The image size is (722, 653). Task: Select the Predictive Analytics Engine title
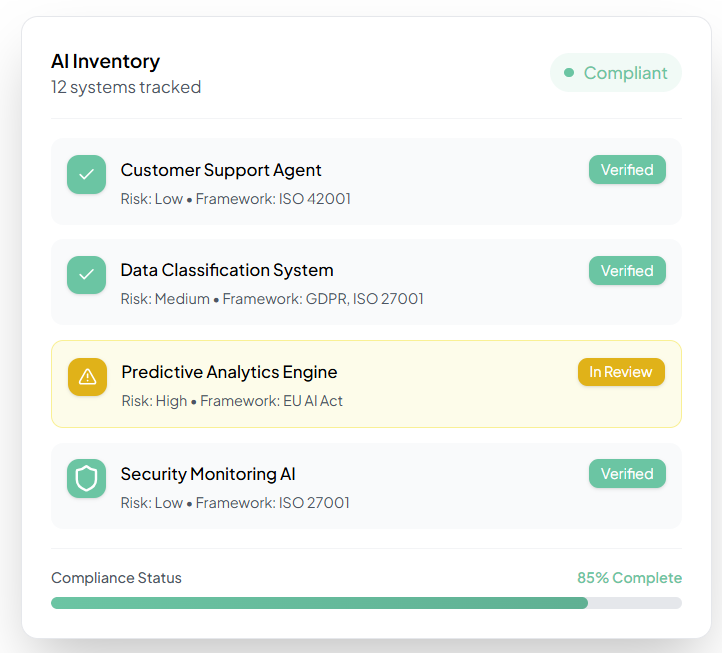click(x=229, y=372)
